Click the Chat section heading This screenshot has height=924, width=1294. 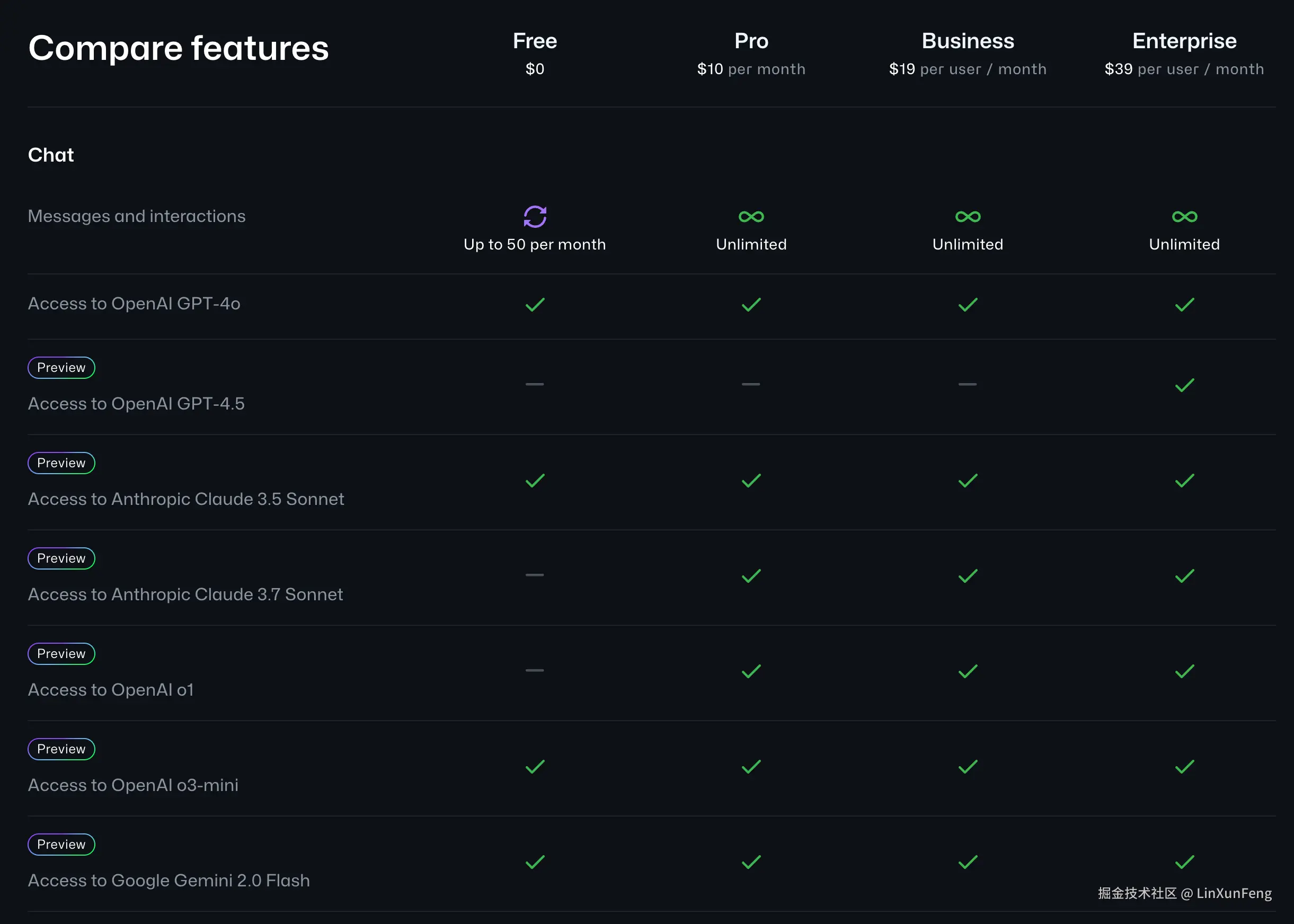coord(51,155)
